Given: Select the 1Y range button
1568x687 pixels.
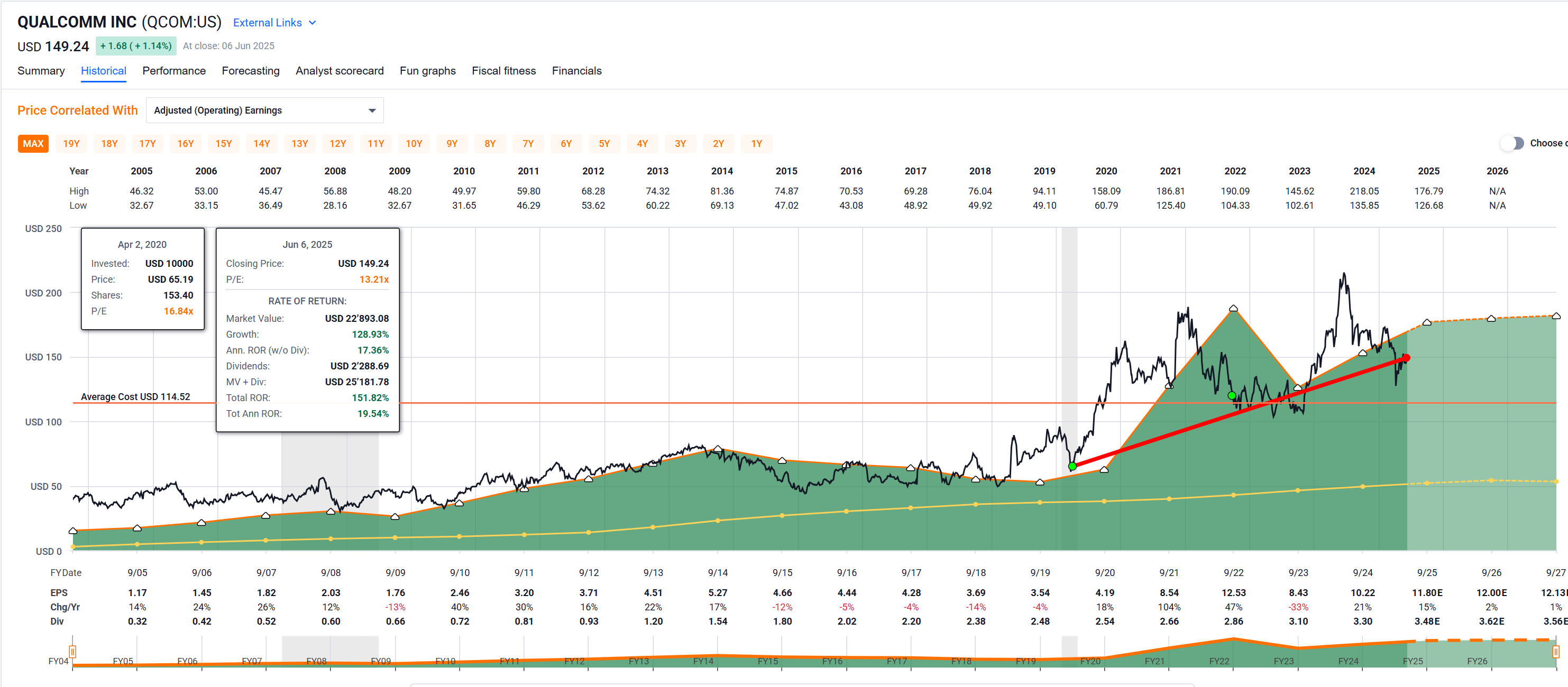Looking at the screenshot, I should pos(756,144).
